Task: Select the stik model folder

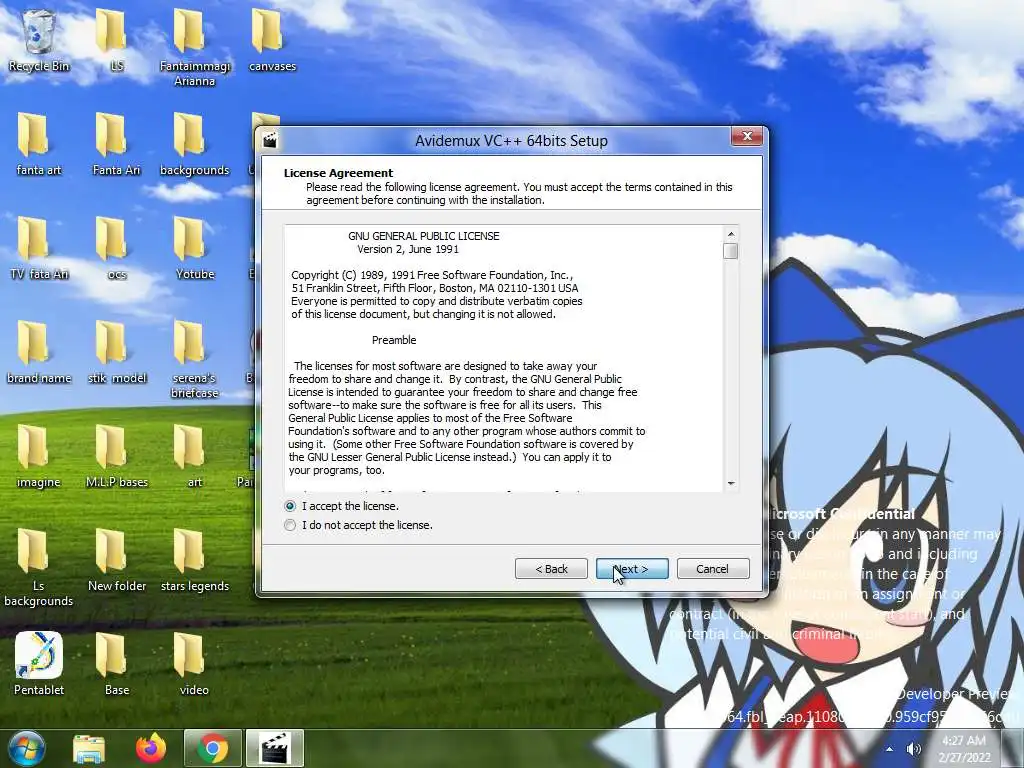Action: click(116, 352)
